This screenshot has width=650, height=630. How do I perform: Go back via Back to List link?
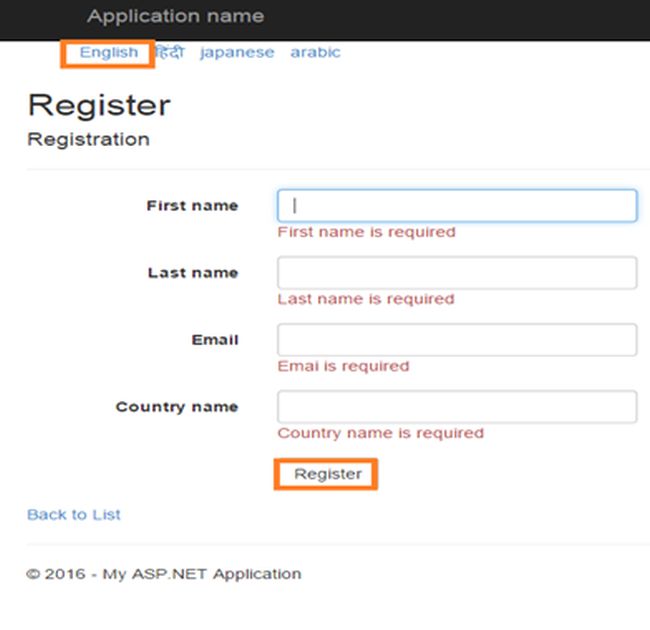74,514
